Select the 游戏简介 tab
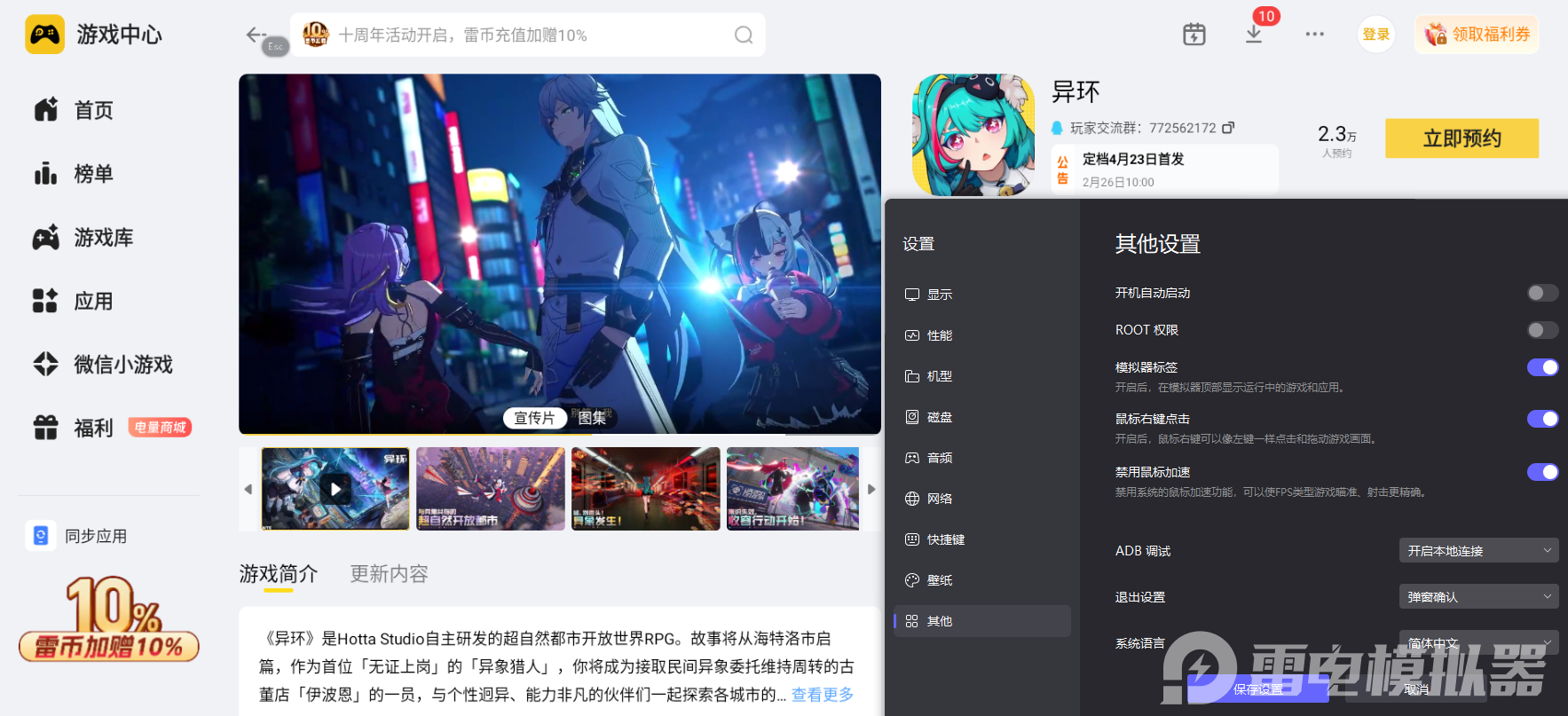This screenshot has width=1568, height=716. [278, 574]
